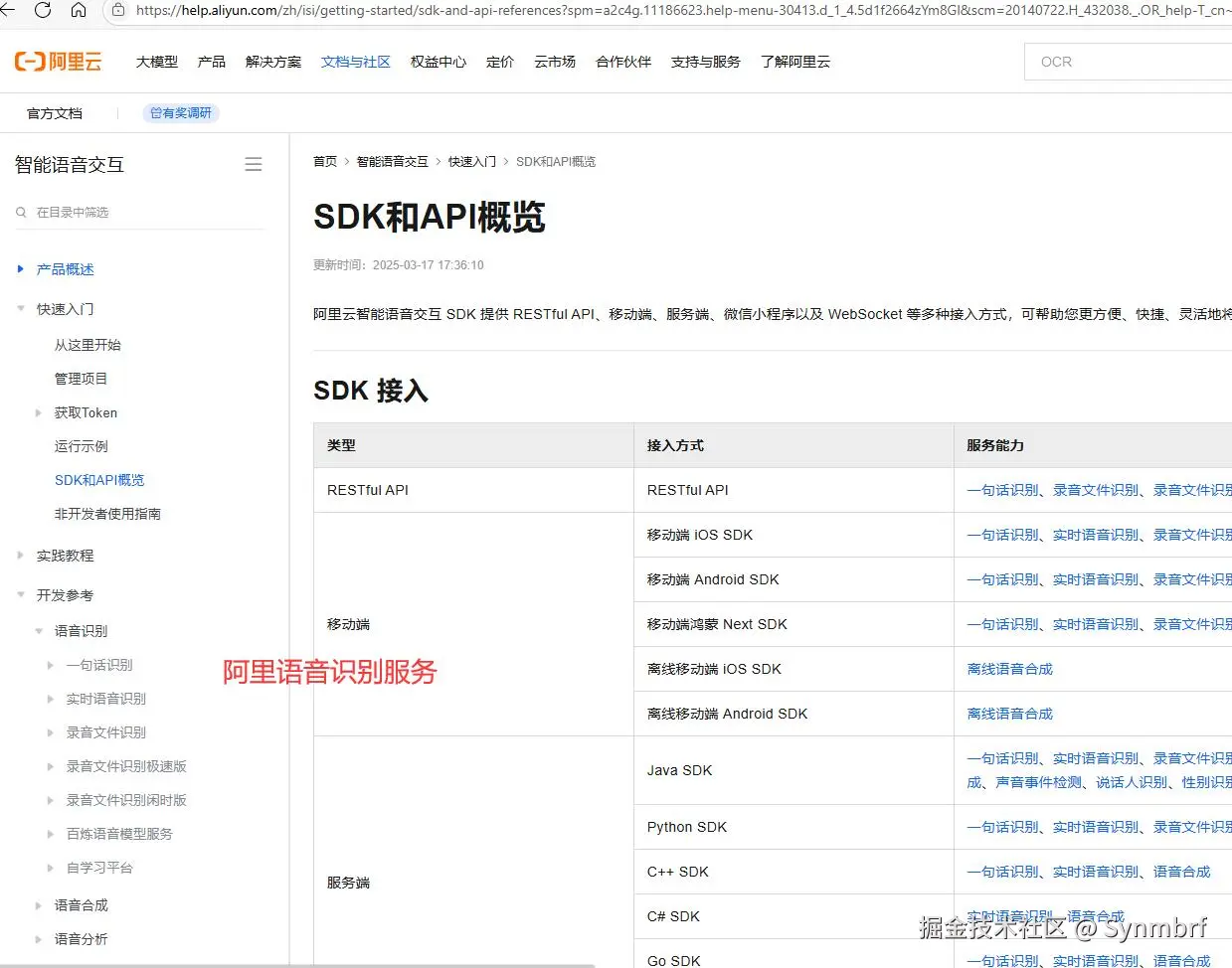Expand the 产品概述 tree arrow
This screenshot has height=968, width=1232.
pyautogui.click(x=21, y=269)
